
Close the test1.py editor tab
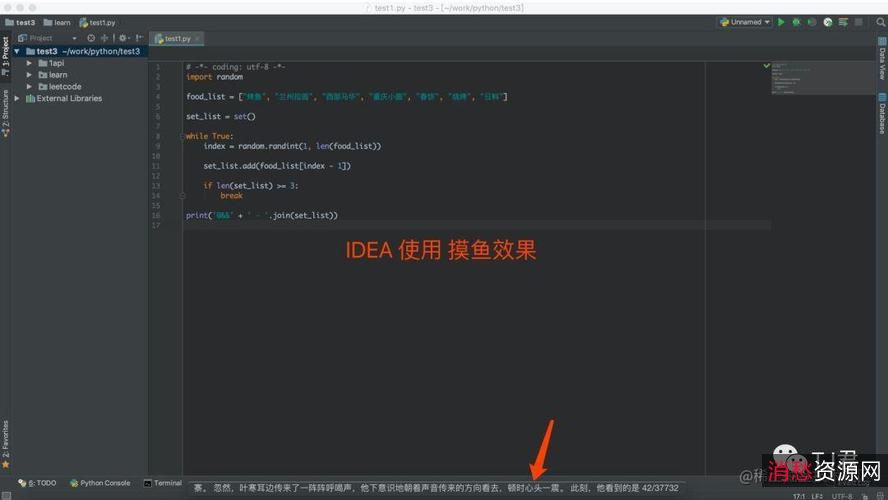197,39
